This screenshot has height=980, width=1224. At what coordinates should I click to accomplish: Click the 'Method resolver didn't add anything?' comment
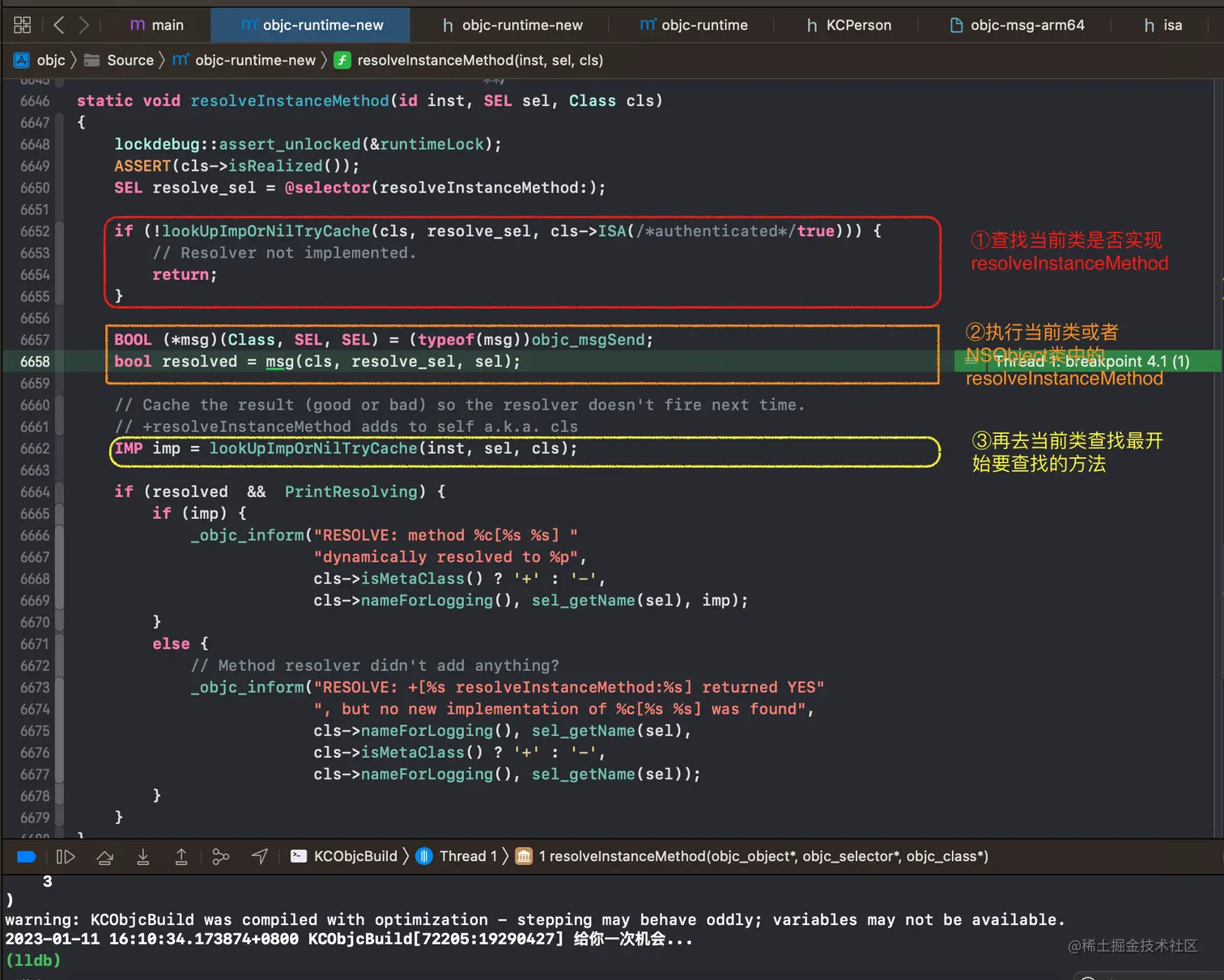(375, 666)
